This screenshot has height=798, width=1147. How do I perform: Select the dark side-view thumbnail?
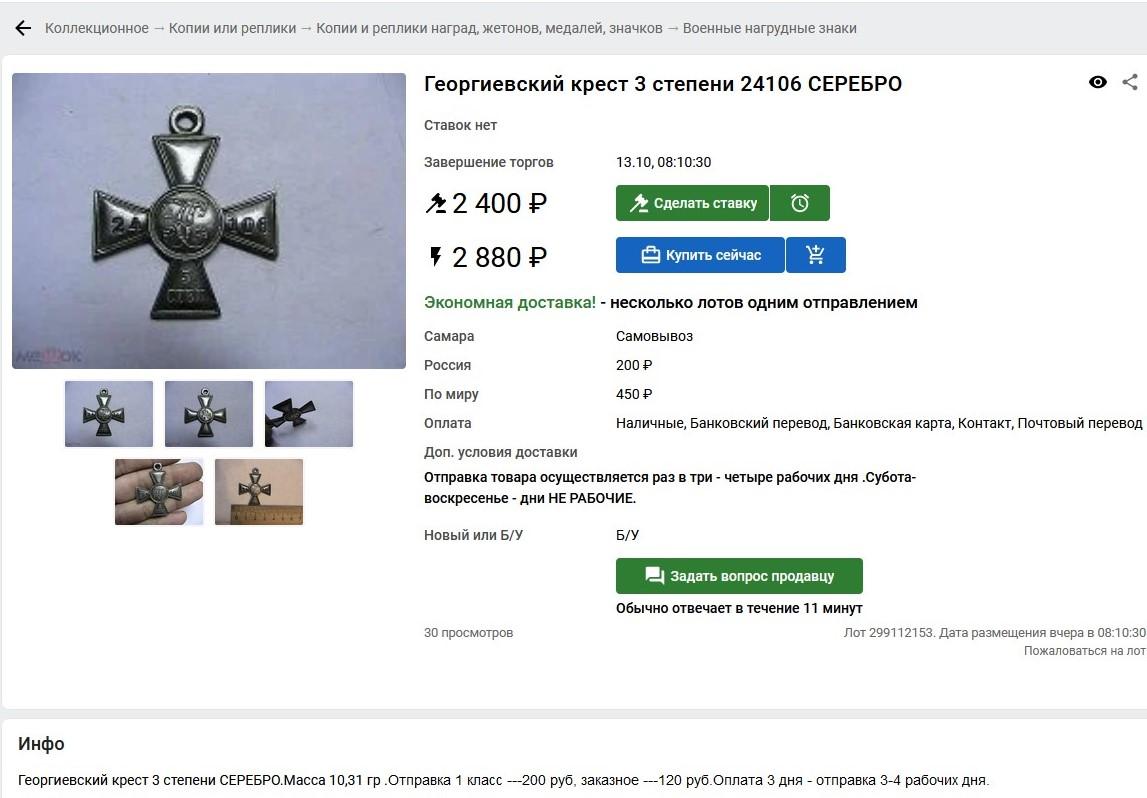tap(309, 413)
